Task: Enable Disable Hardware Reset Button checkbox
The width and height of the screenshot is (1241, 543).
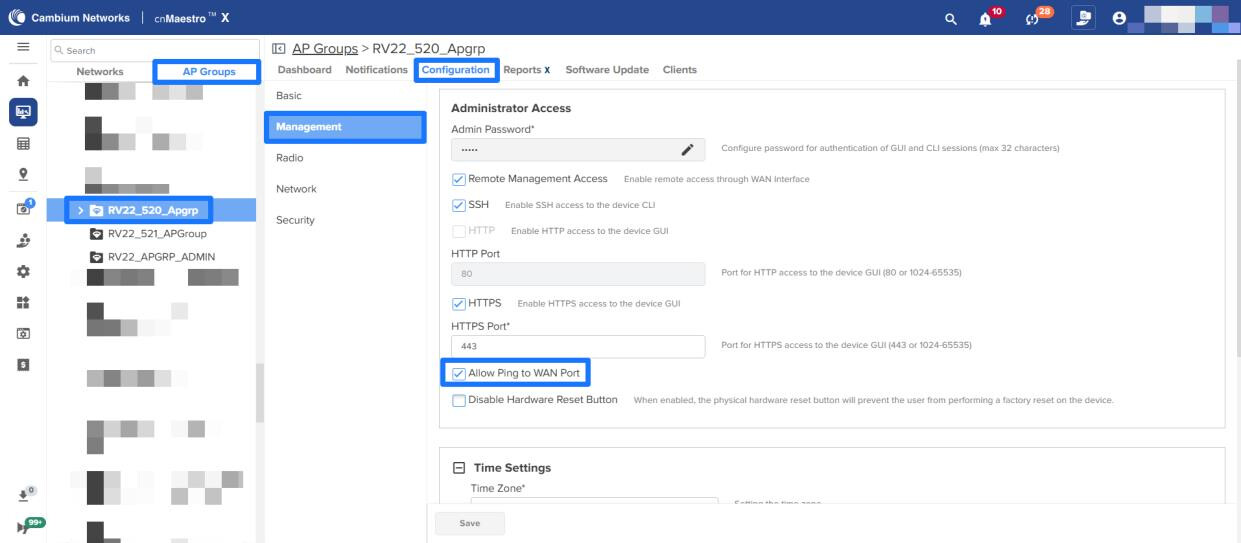Action: (459, 401)
